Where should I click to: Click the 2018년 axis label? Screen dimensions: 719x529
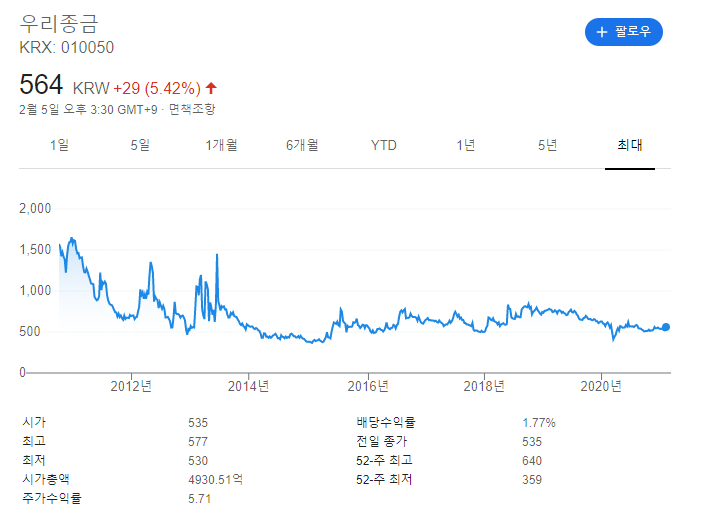484,386
